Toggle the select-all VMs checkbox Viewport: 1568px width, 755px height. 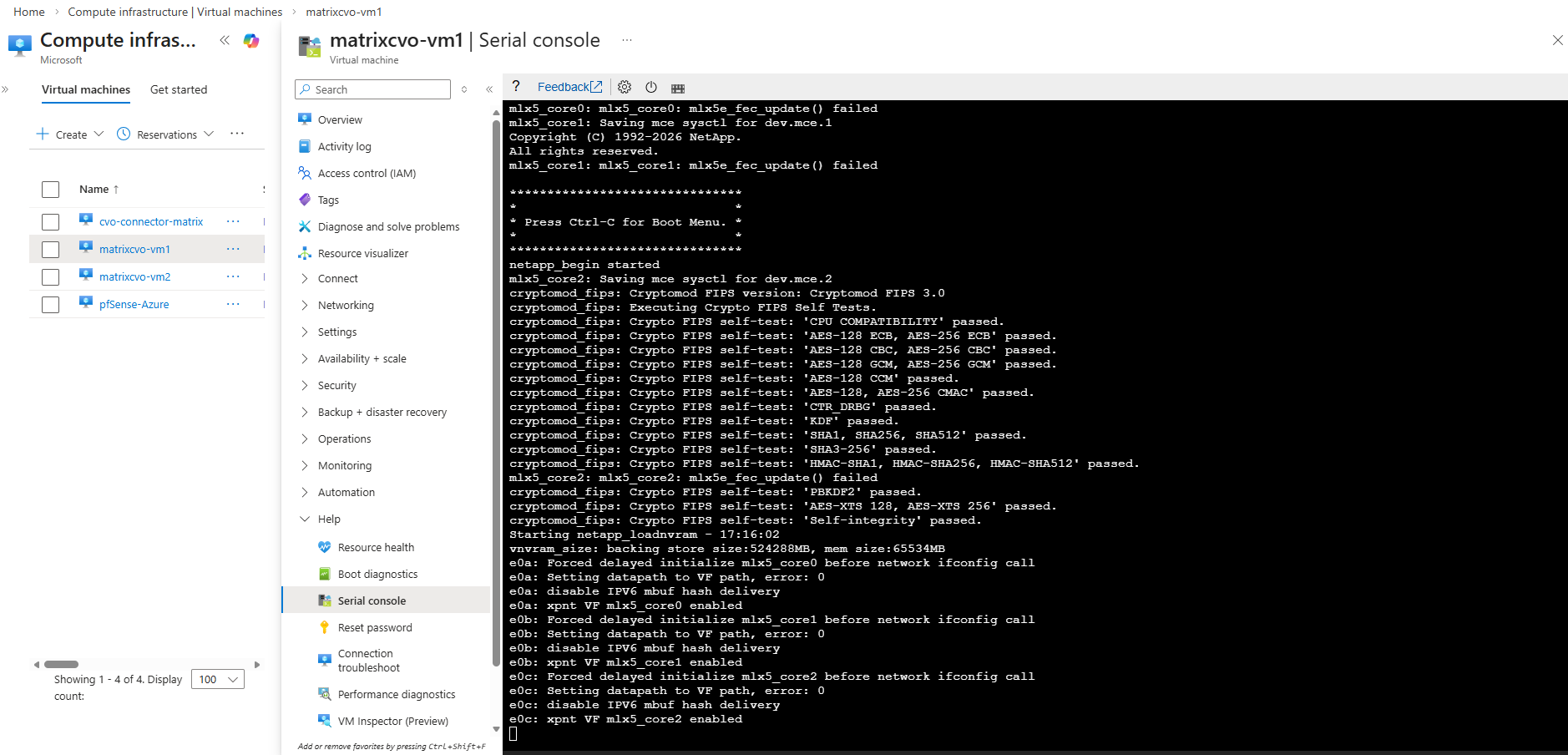click(51, 190)
